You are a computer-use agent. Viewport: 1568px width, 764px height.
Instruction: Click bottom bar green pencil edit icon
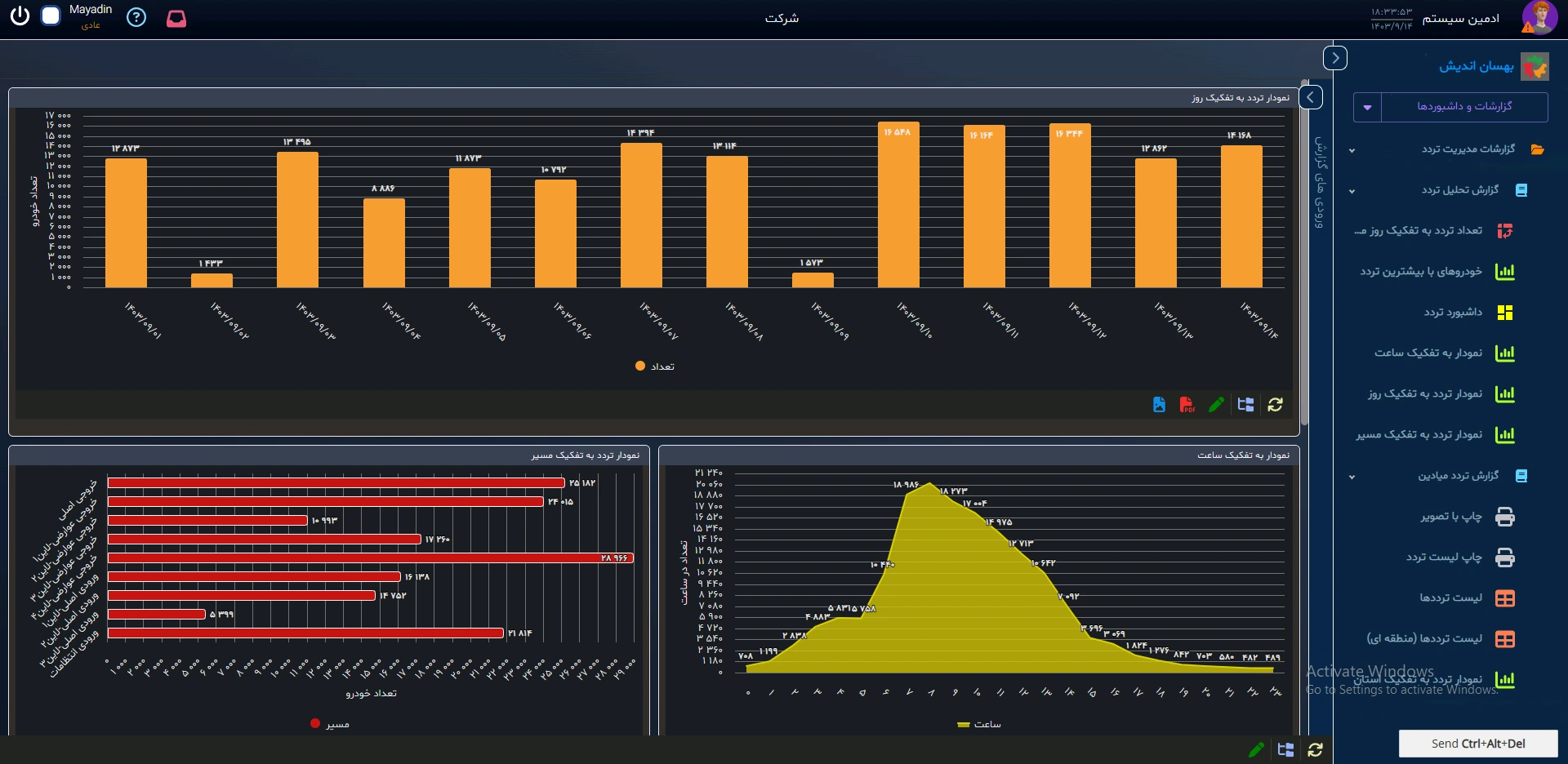point(1256,749)
